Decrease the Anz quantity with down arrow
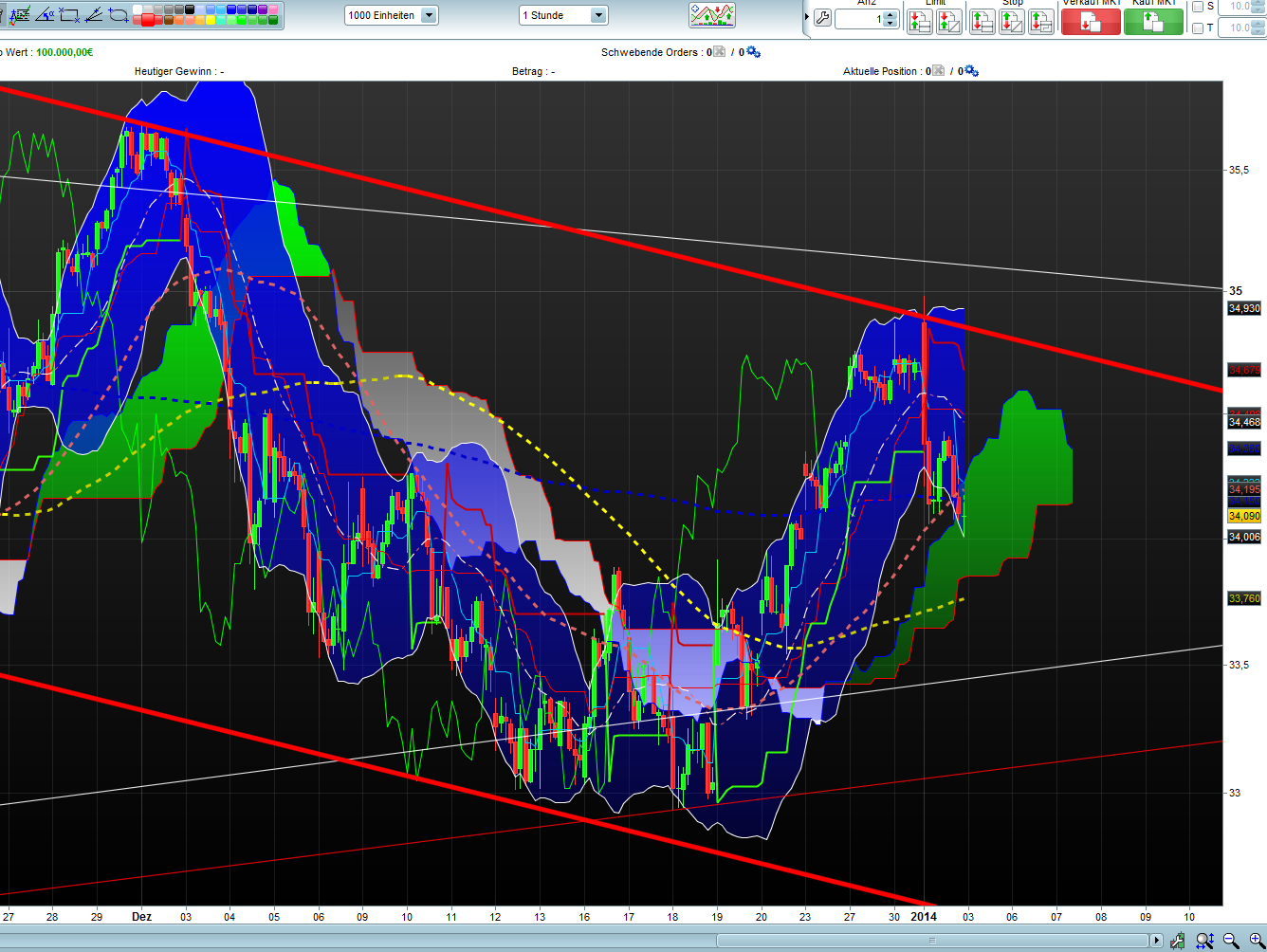The image size is (1267, 952). click(x=891, y=24)
